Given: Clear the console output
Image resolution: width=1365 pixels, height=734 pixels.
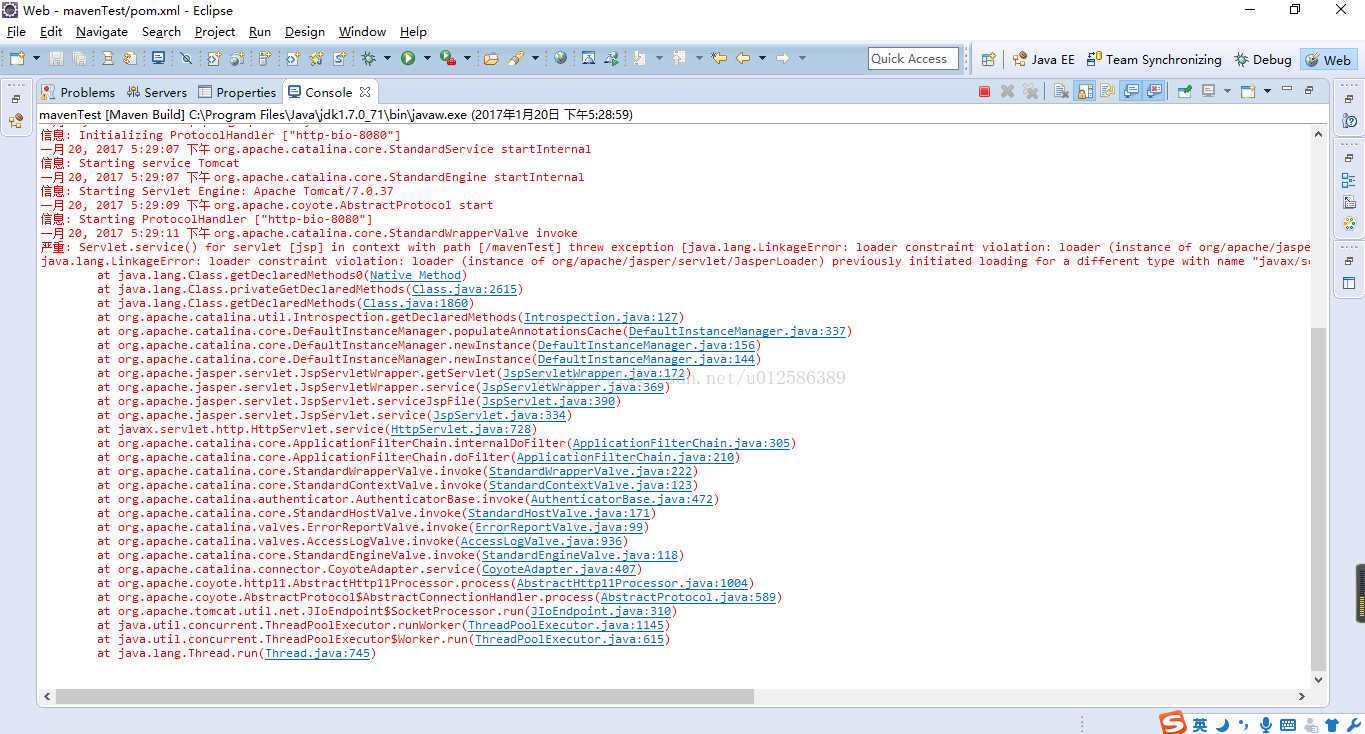Looking at the screenshot, I should pyautogui.click(x=1060, y=91).
